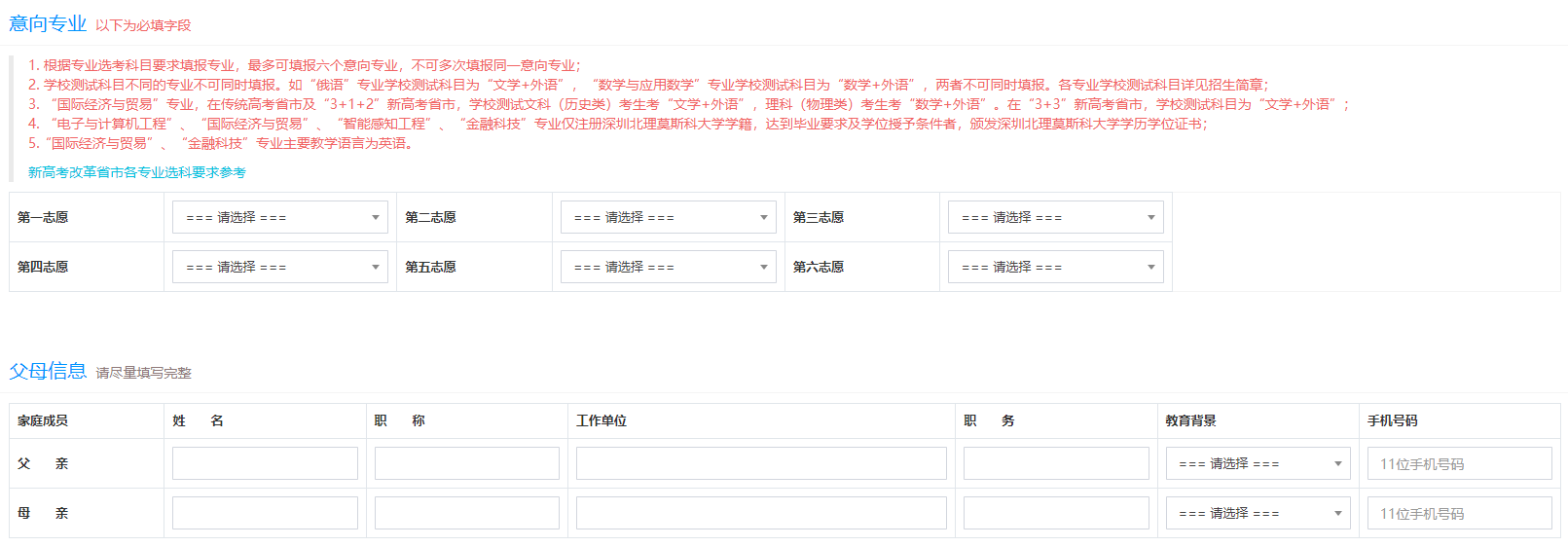
Task: Click mother's 11位手机号码 phone field
Action: pos(1459,513)
